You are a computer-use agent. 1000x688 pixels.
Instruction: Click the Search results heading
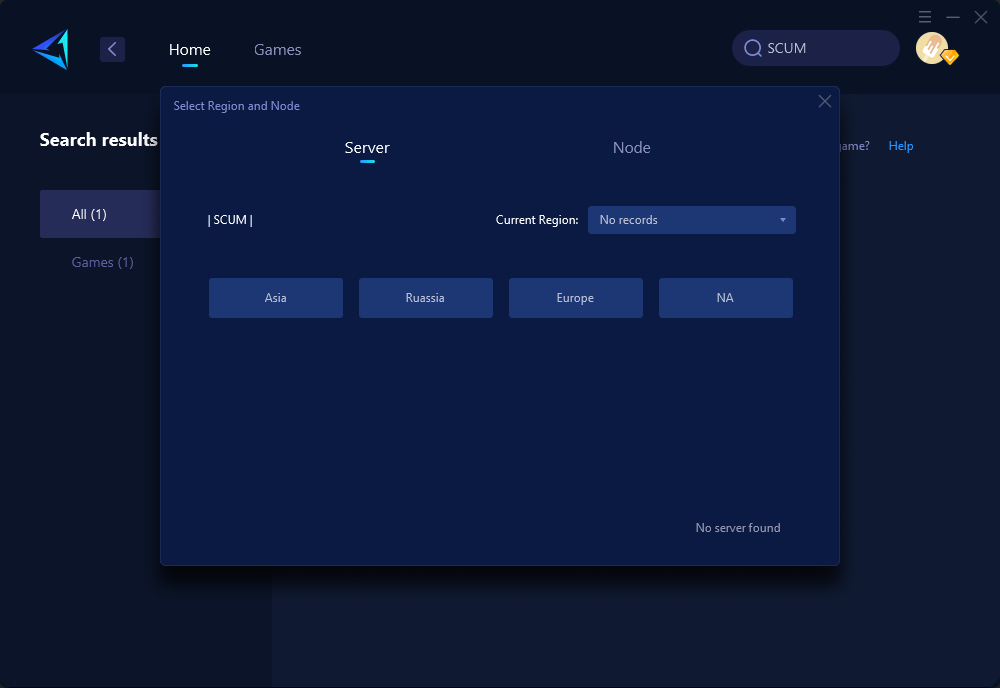(x=98, y=140)
